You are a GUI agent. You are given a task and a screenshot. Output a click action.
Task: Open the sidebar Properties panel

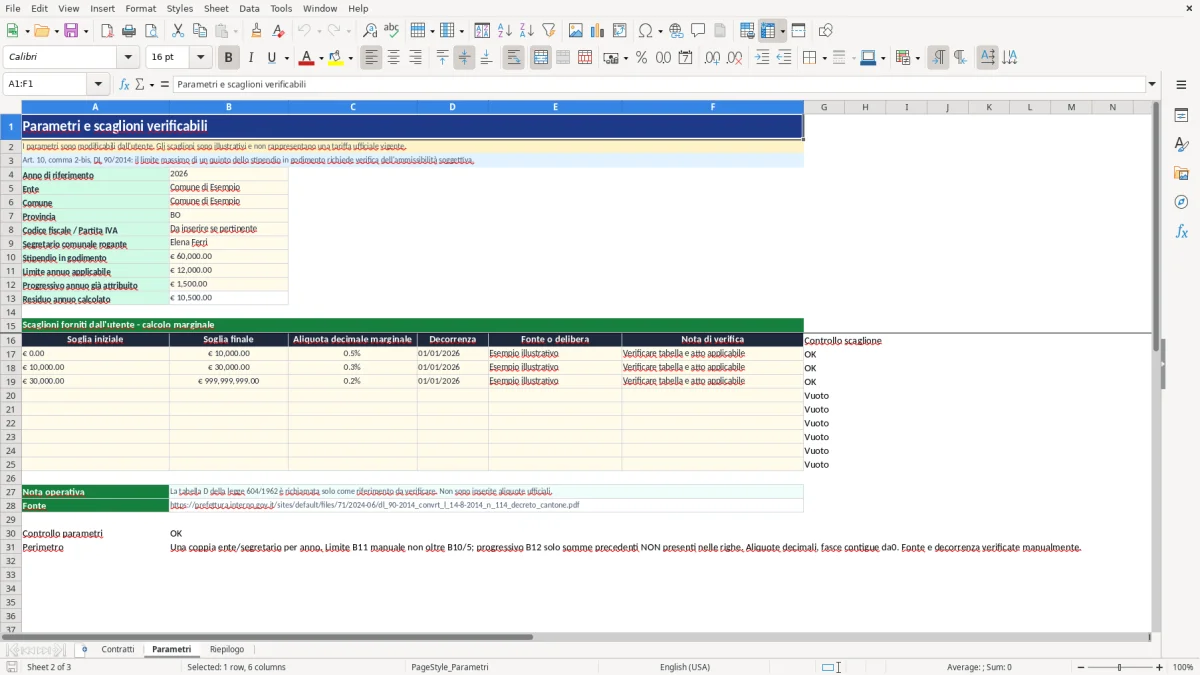coord(1181,116)
